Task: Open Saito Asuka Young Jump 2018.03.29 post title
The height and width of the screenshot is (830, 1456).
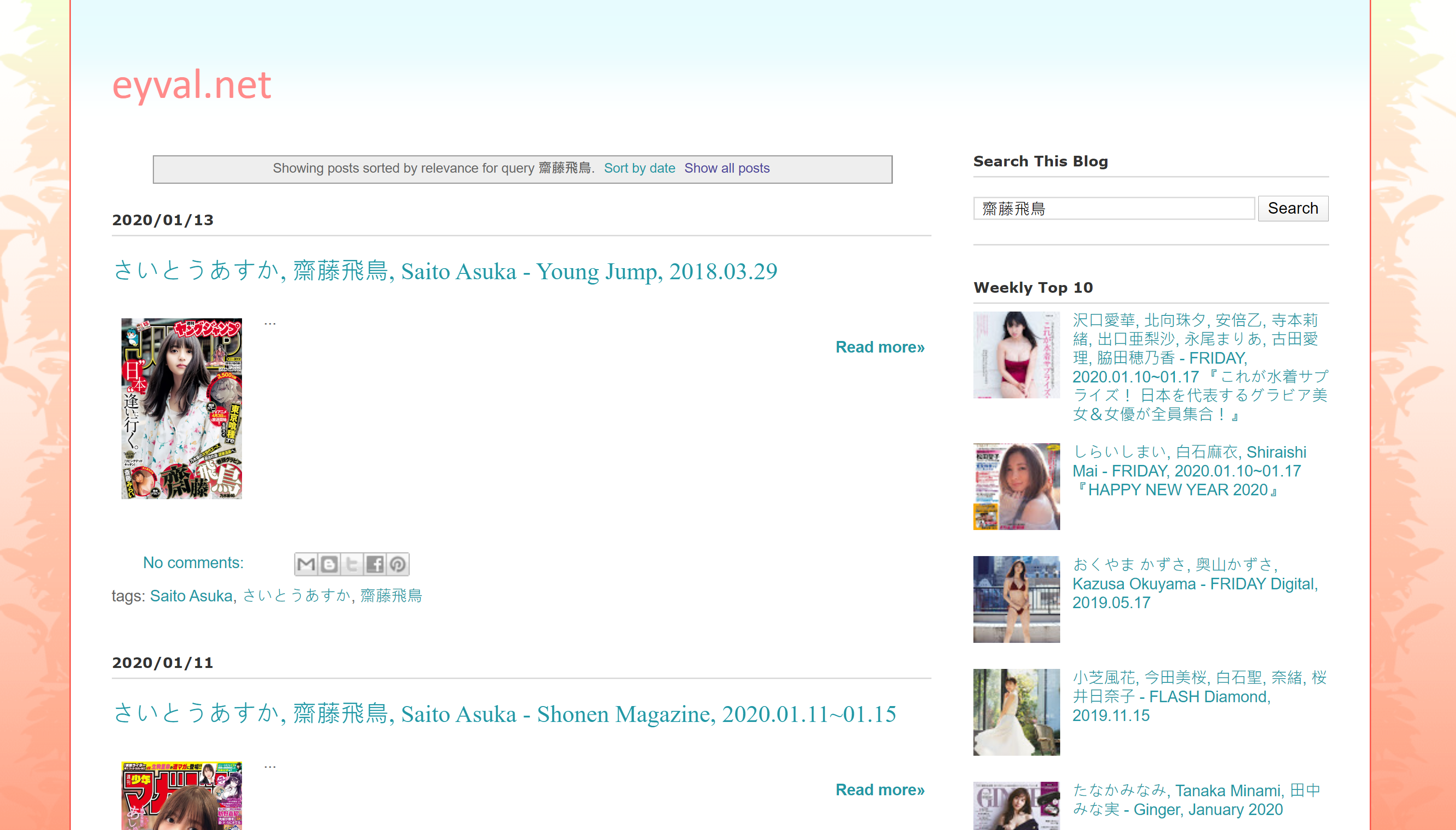Action: [445, 271]
